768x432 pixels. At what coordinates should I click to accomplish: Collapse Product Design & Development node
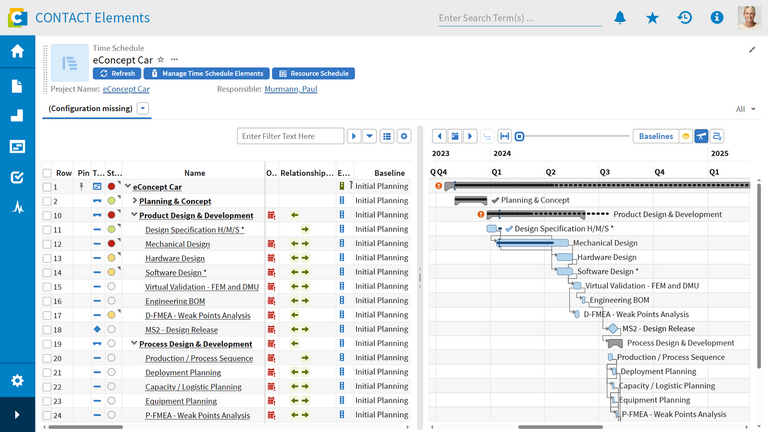134,215
